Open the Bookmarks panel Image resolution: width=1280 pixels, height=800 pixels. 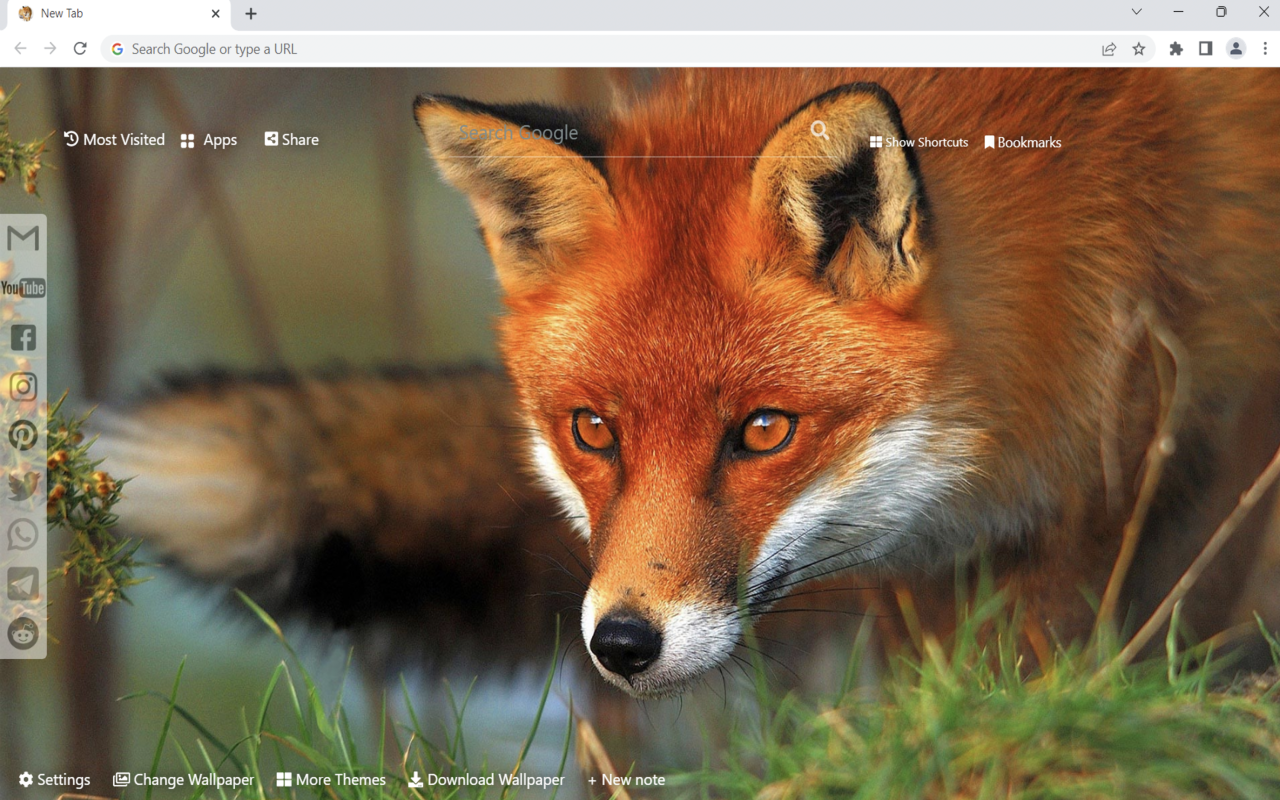coord(1023,142)
